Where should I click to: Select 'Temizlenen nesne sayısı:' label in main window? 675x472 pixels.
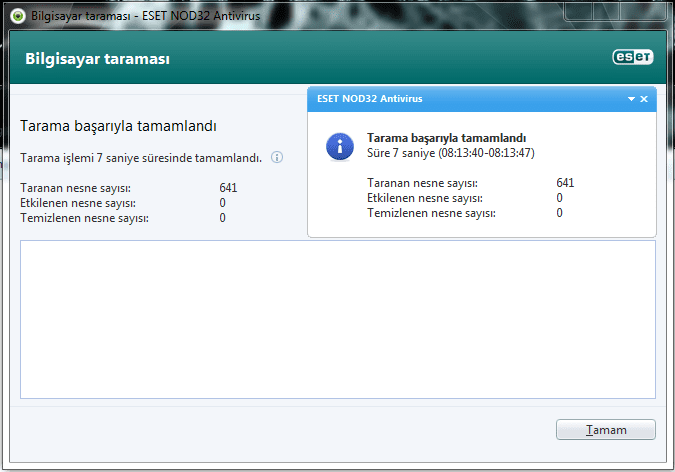coord(84,218)
